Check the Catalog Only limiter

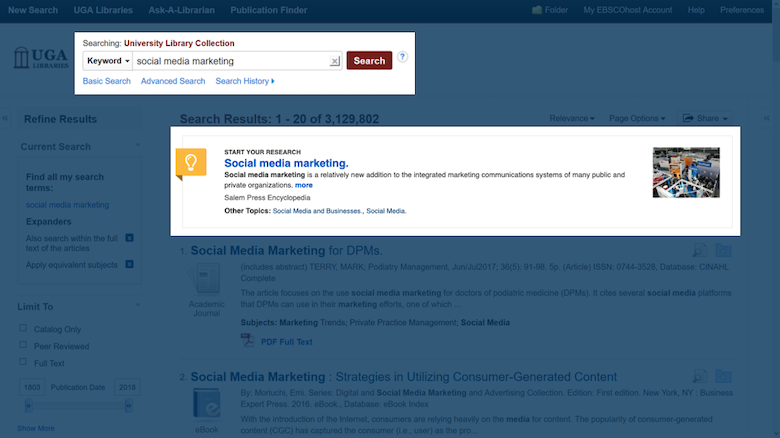(23, 328)
